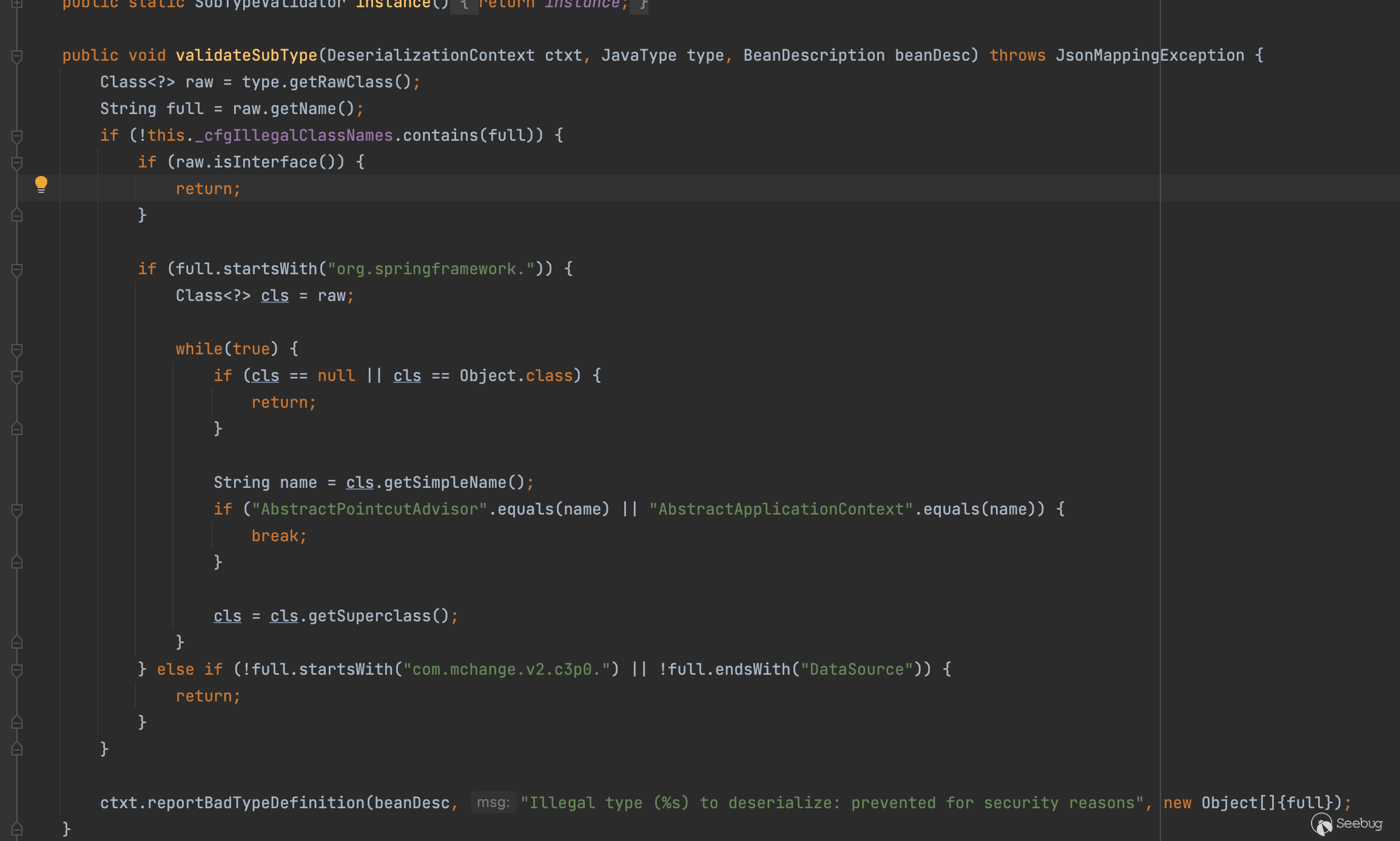The width and height of the screenshot is (1400, 841).
Task: Click the _cfgIllegalClassNames field reference
Action: coord(294,135)
